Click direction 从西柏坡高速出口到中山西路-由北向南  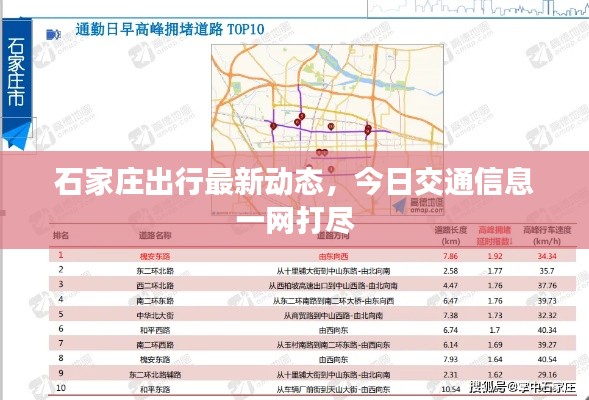coord(333,286)
